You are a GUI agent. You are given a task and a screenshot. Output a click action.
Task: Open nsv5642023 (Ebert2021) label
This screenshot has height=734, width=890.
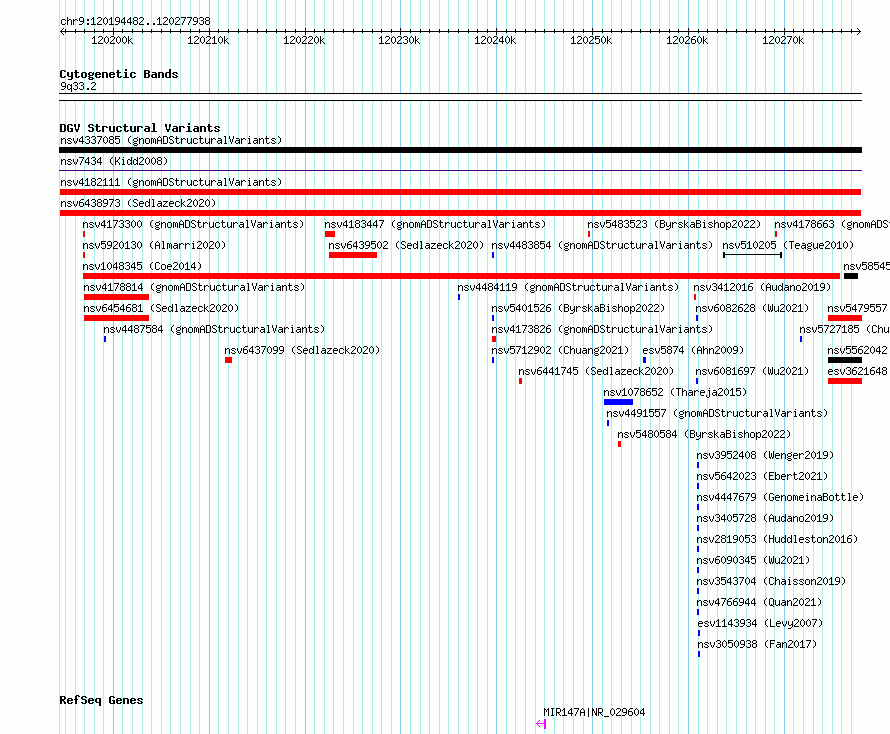(x=762, y=476)
